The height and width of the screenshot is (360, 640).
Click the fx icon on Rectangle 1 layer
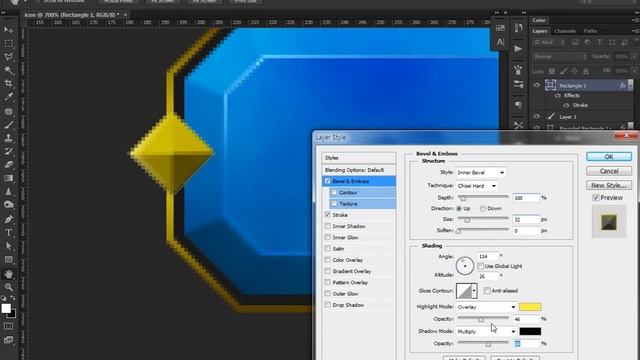622,85
